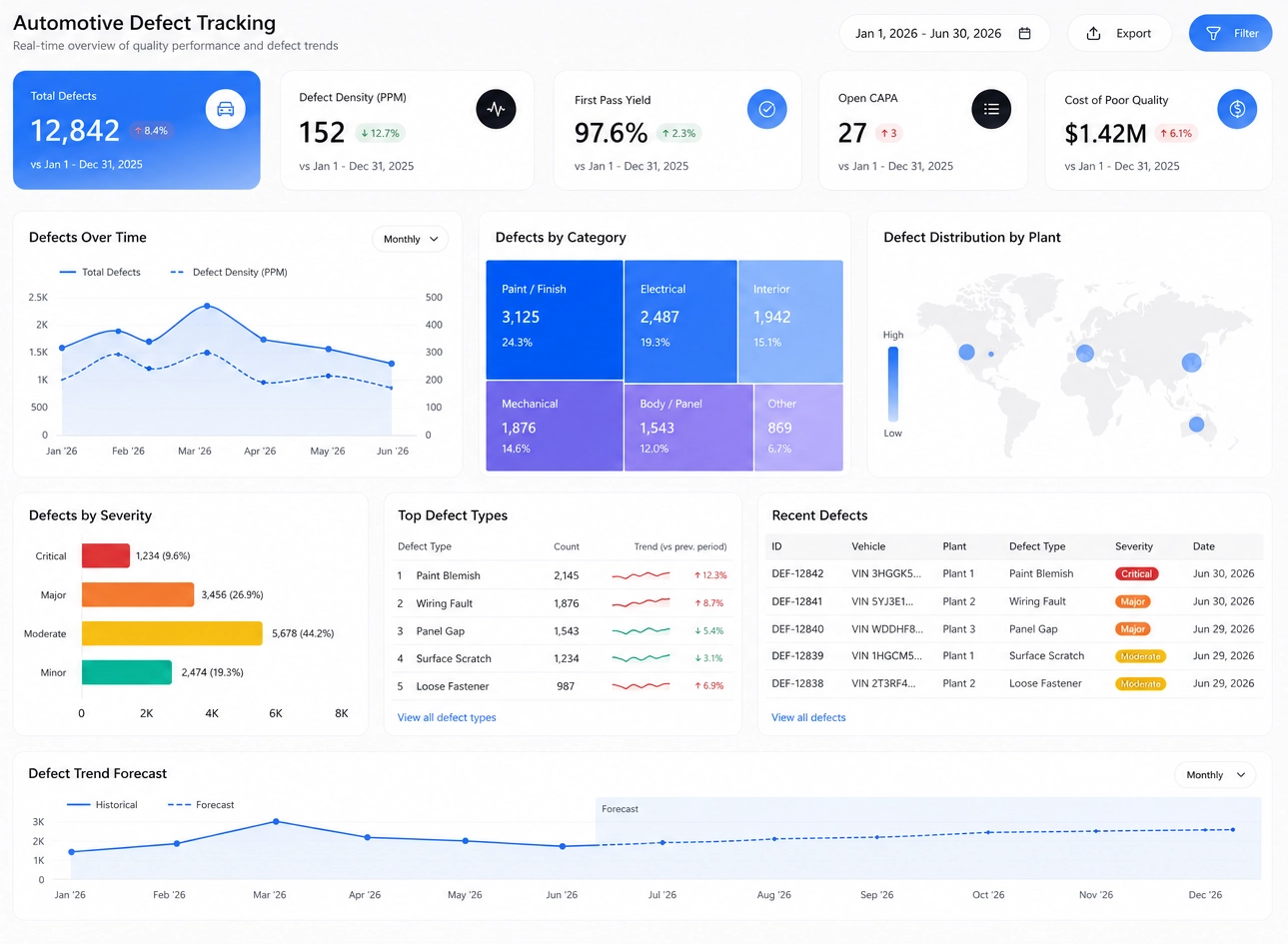Select the Panel Gap row in Top Defect Types
This screenshot has height=944, width=1288.
(563, 631)
